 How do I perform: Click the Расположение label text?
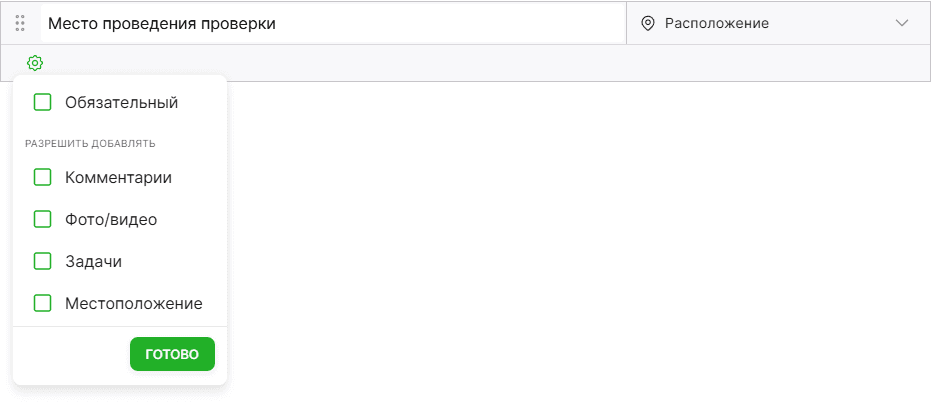coord(717,23)
